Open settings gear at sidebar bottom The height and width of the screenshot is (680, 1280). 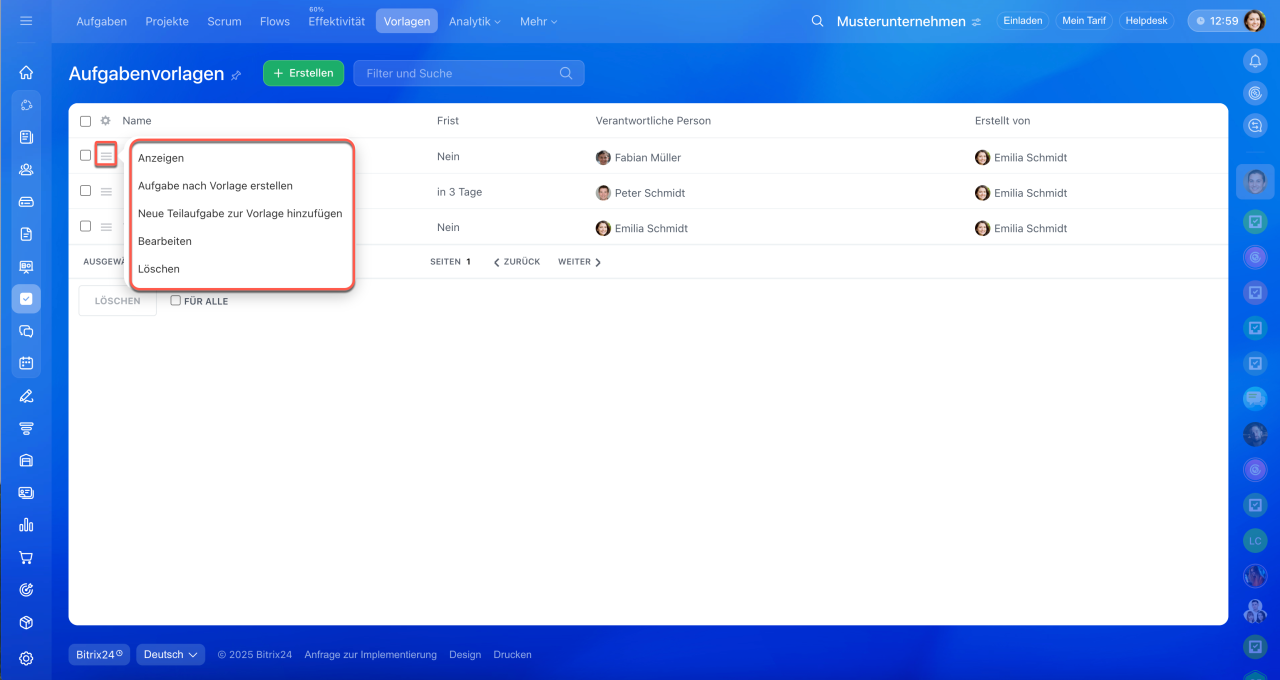(x=26, y=658)
